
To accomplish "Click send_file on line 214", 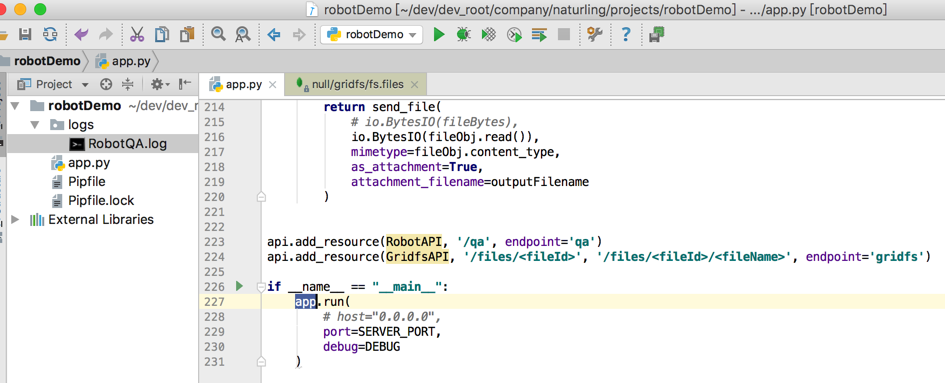I will click(403, 107).
